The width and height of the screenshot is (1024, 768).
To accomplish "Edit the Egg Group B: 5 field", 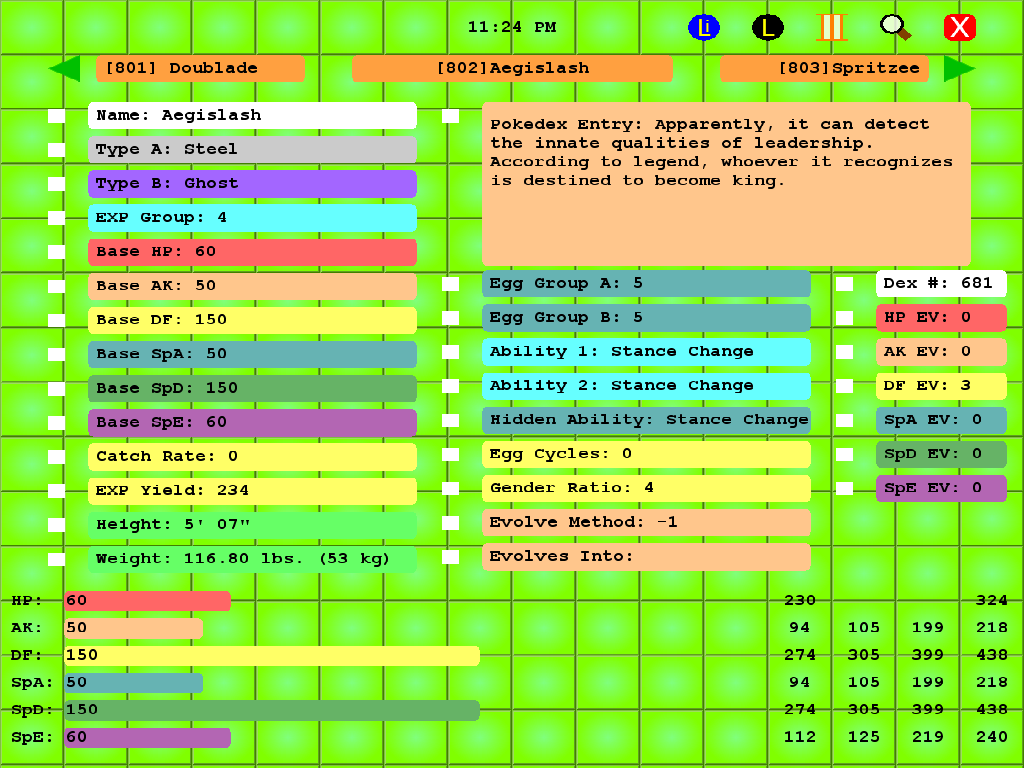I will (x=647, y=317).
